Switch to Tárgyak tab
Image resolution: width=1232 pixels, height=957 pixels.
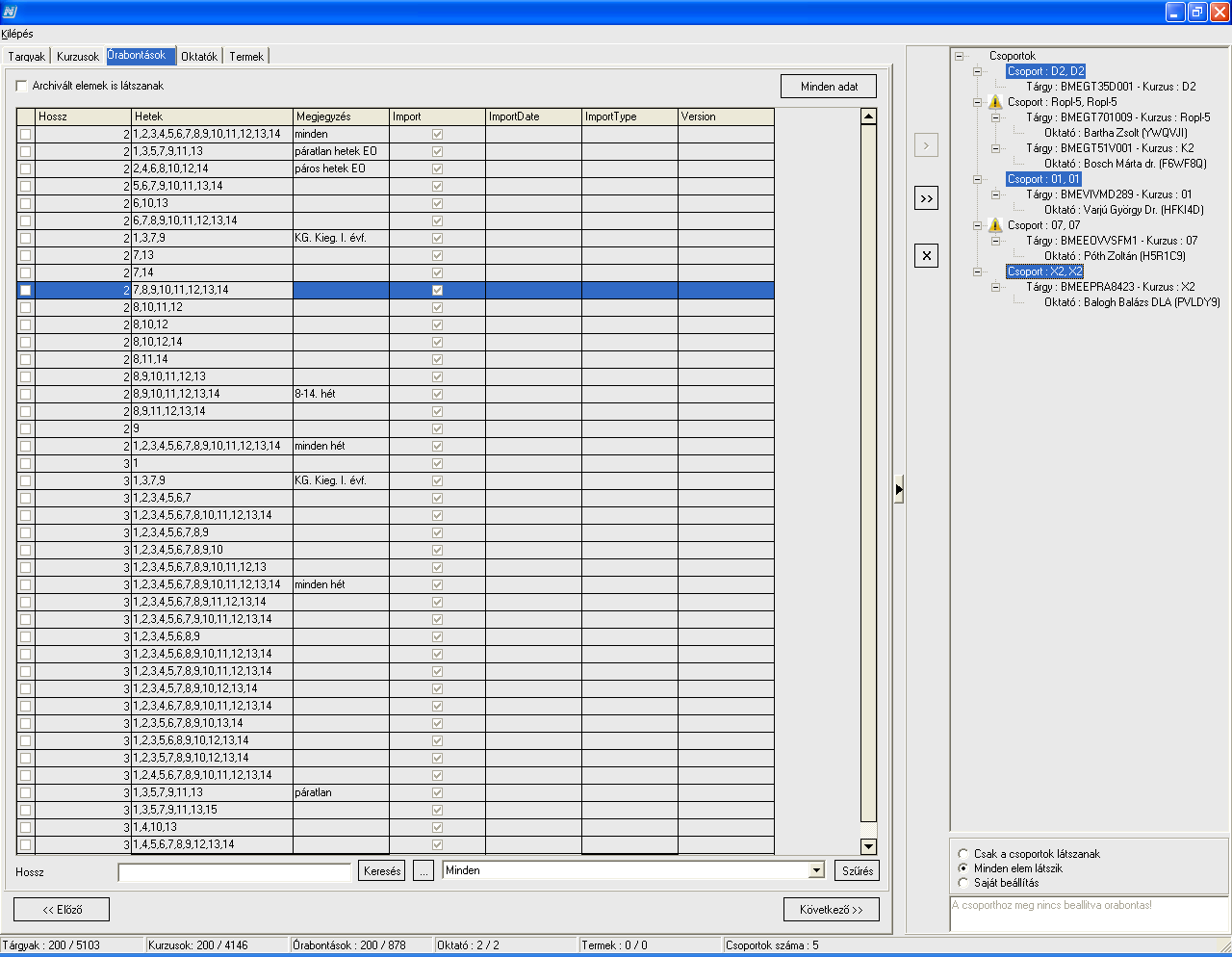point(27,57)
